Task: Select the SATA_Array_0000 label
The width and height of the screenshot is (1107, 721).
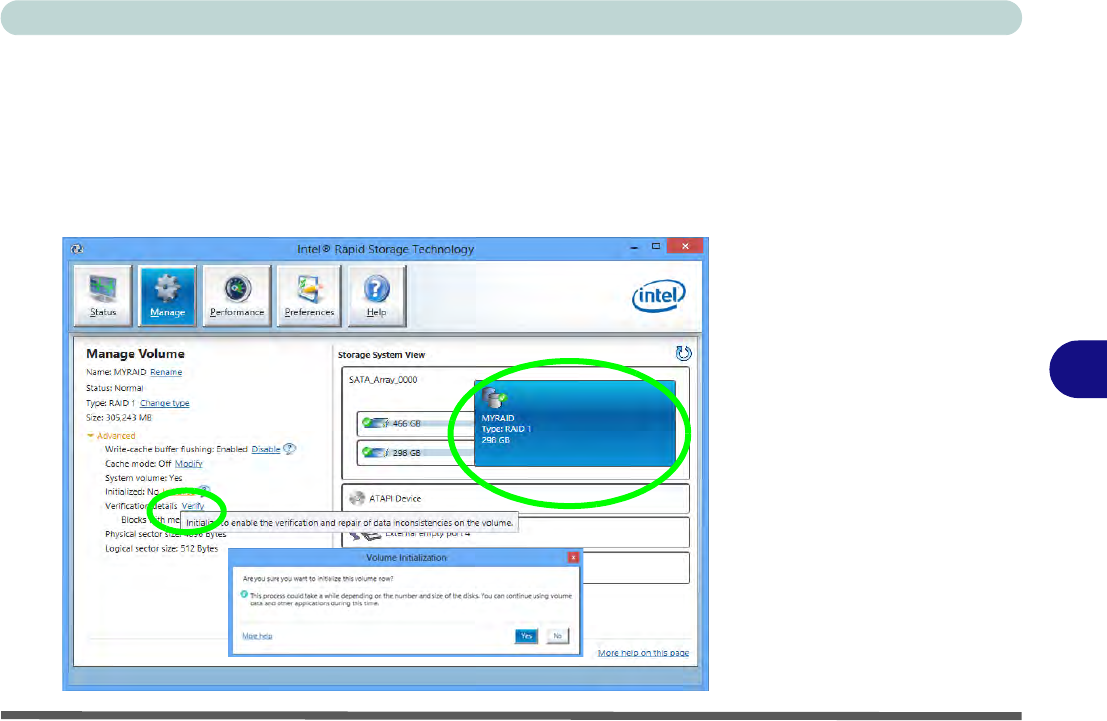Action: (x=383, y=380)
